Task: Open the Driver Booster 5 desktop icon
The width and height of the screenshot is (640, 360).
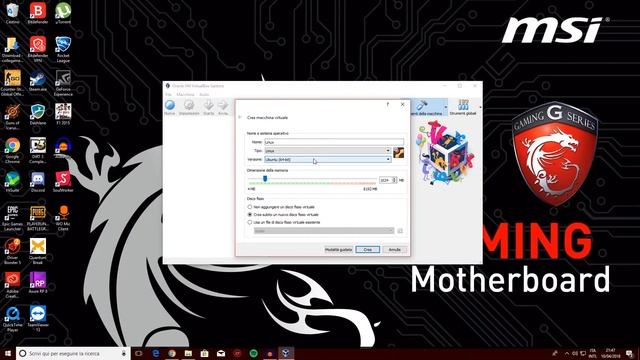Action: point(12,251)
